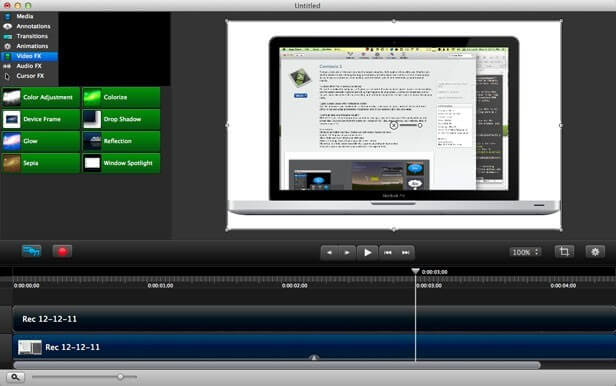This screenshot has width=616, height=386.
Task: Click the Reflection thumbnail icon
Action: coord(92,141)
